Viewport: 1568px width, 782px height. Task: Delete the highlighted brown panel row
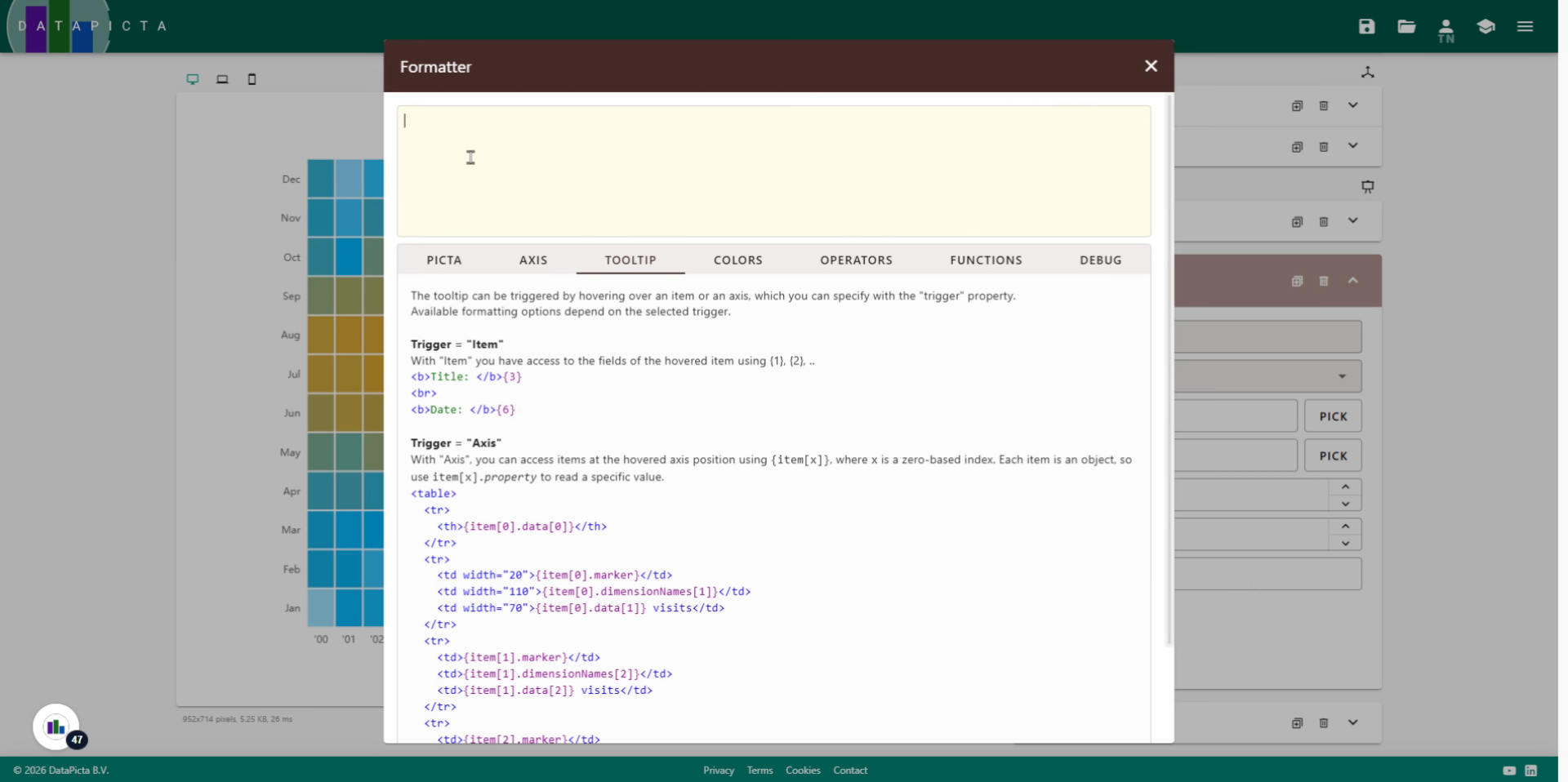[x=1324, y=281]
